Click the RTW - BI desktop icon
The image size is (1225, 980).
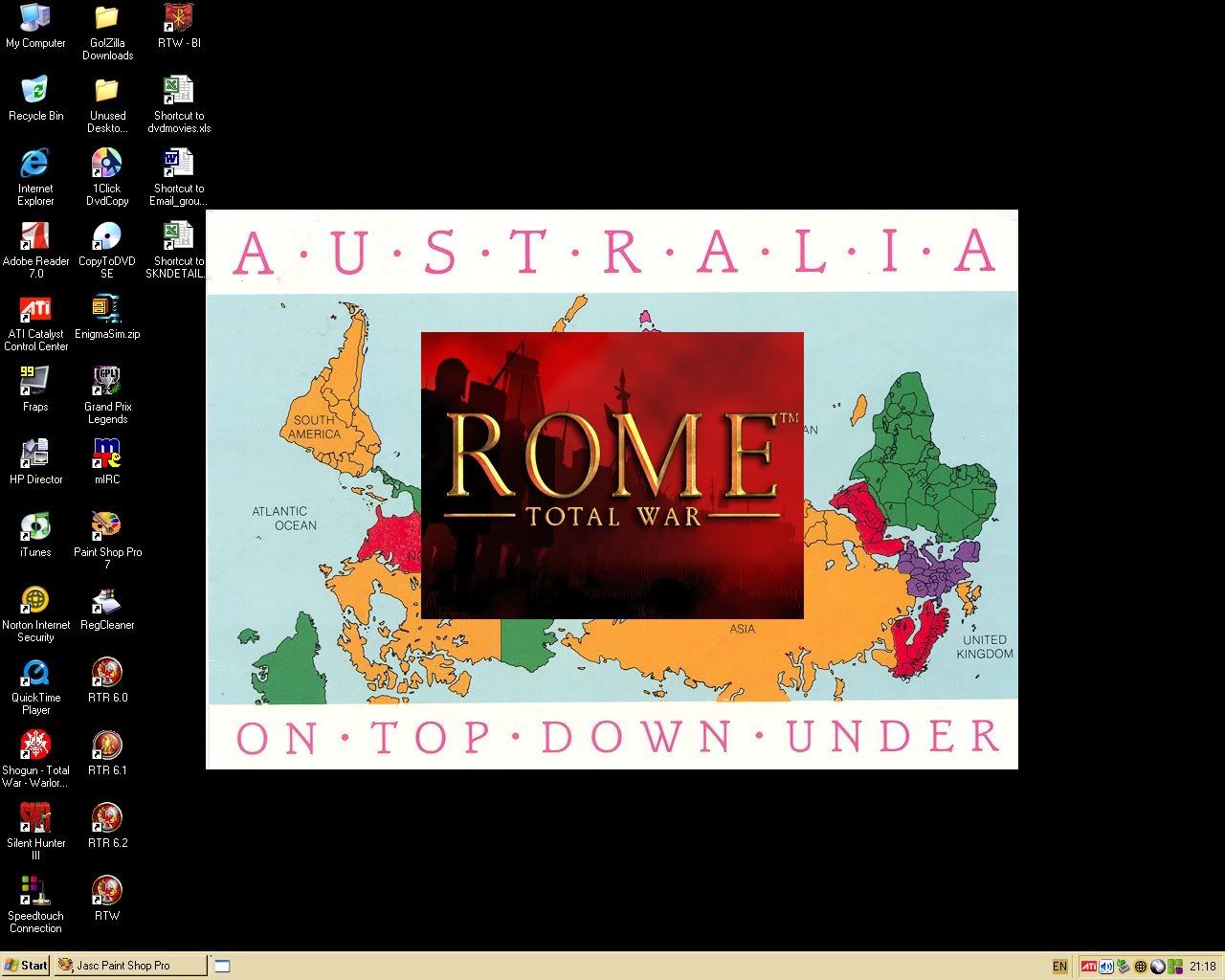click(179, 18)
